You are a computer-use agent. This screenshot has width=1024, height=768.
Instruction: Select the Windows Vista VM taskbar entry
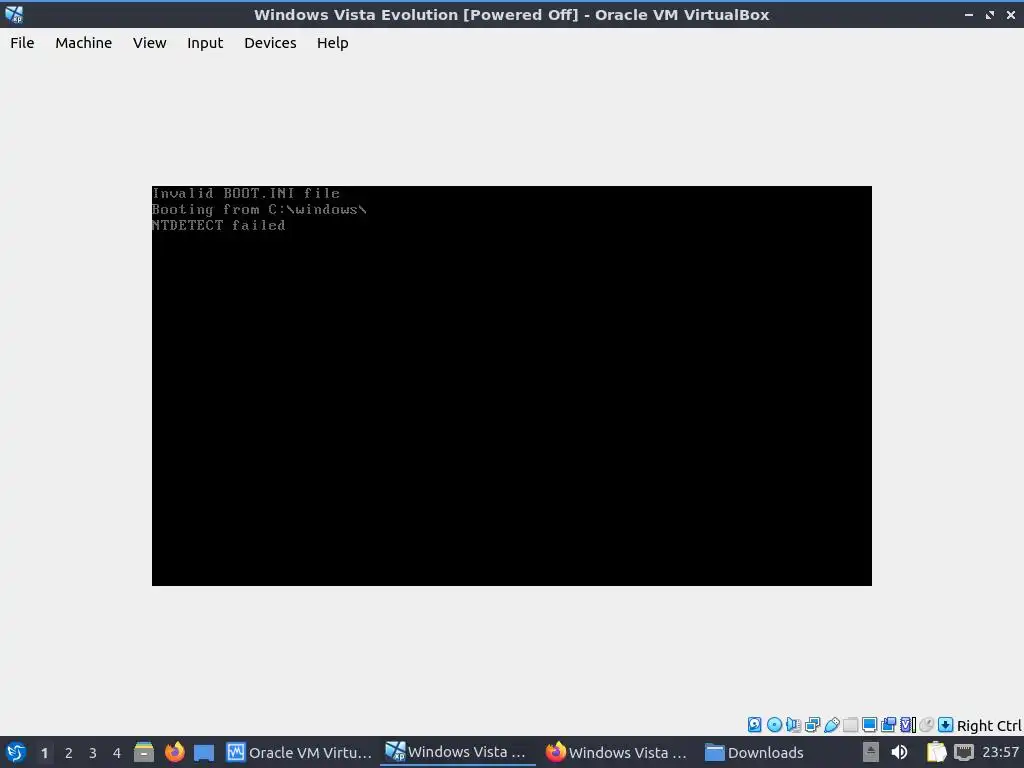[x=458, y=752]
